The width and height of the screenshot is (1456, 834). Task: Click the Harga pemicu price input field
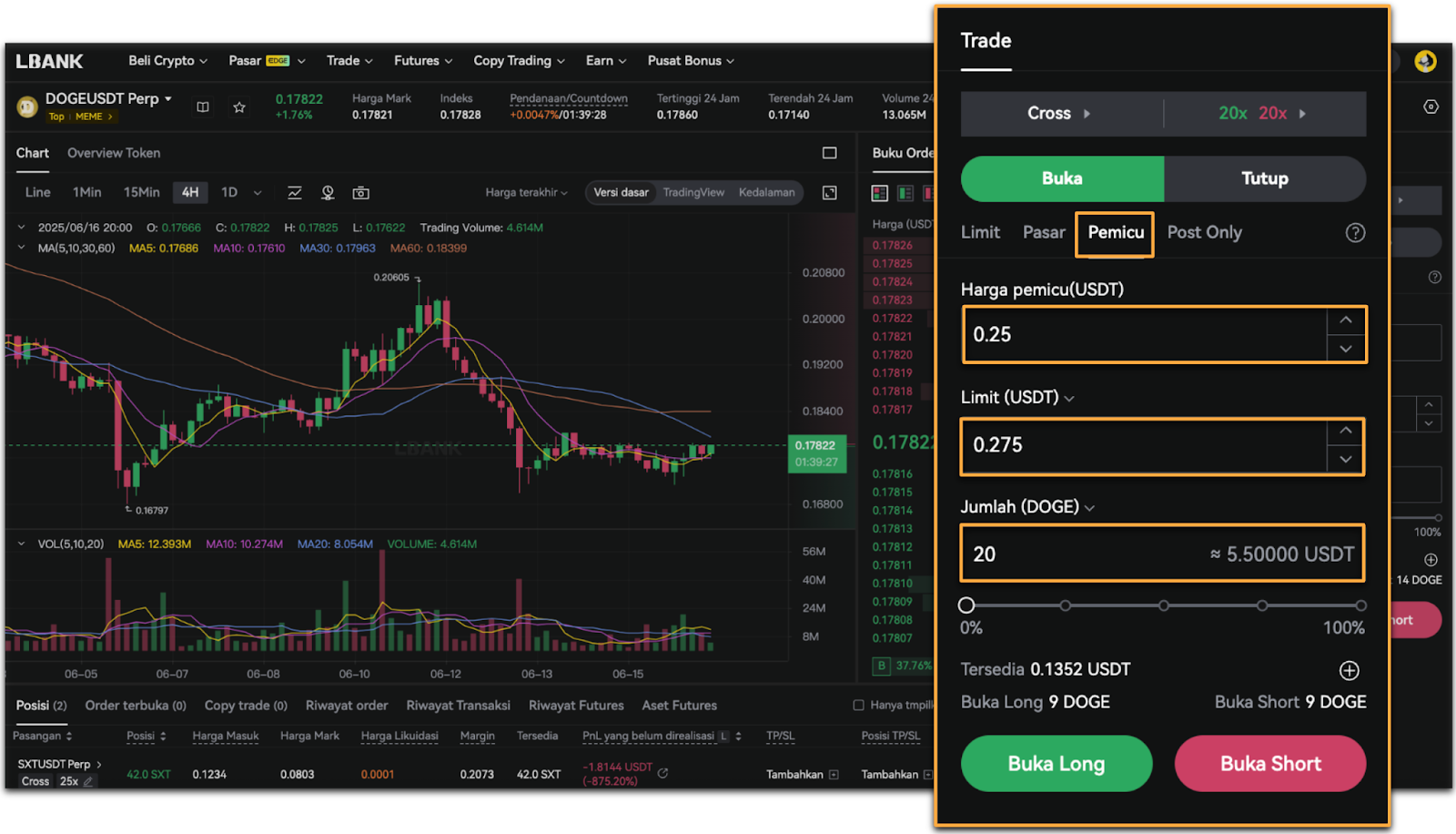[1145, 335]
